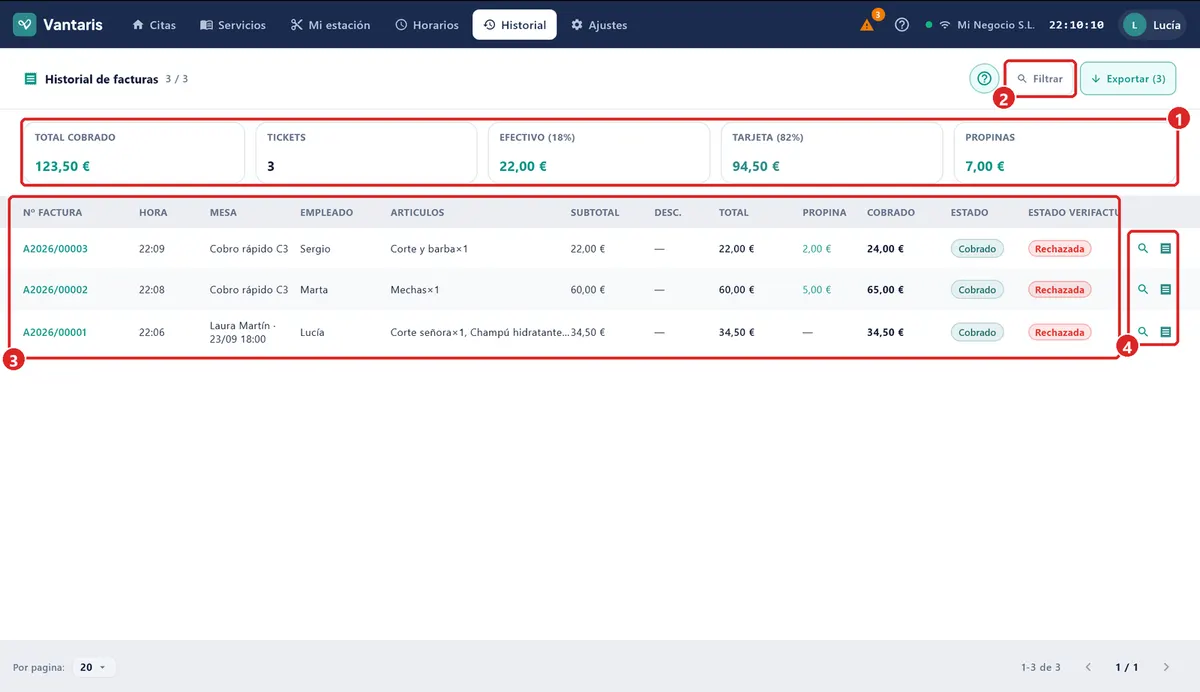Open Lucía's user profile avatar
The width and height of the screenshot is (1200, 692).
point(1134,25)
